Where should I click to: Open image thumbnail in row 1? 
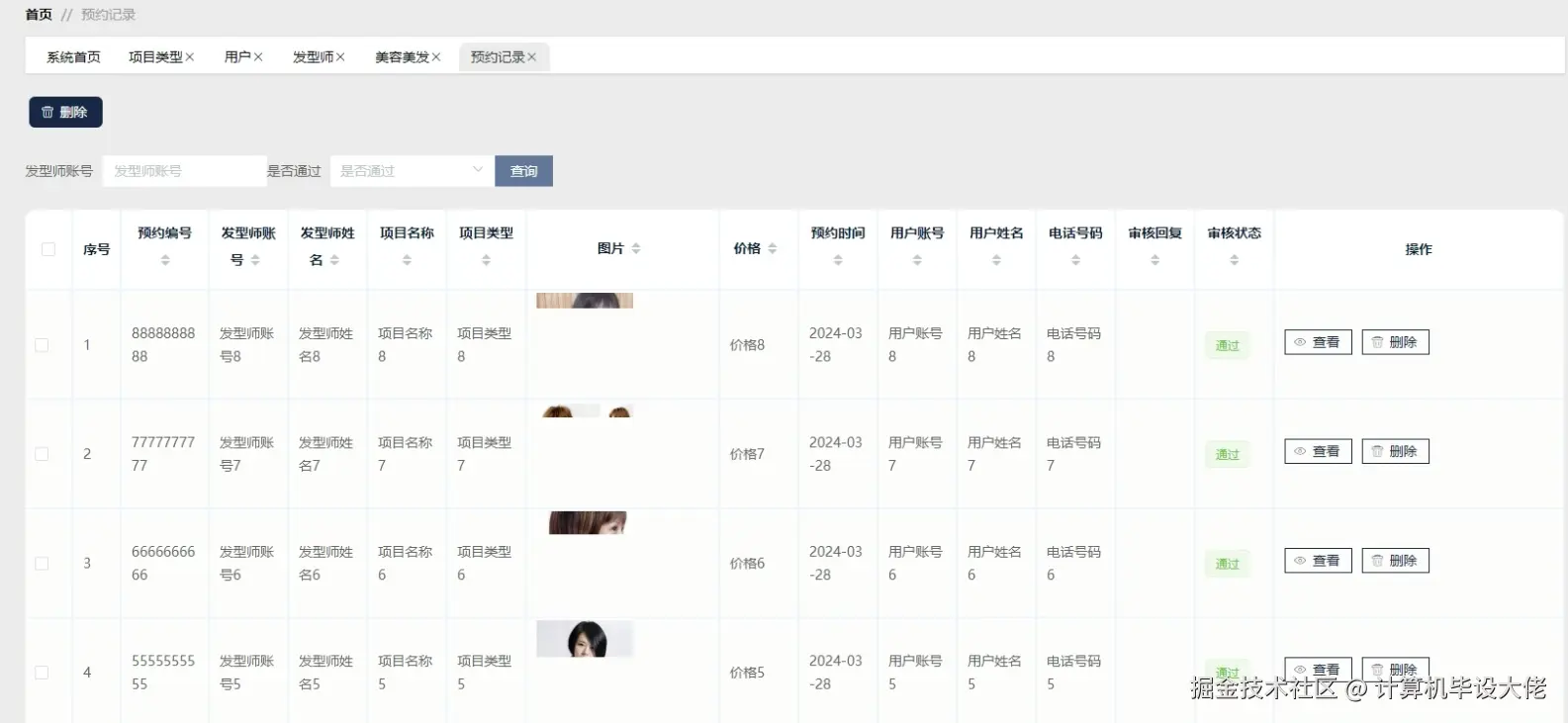tap(585, 301)
